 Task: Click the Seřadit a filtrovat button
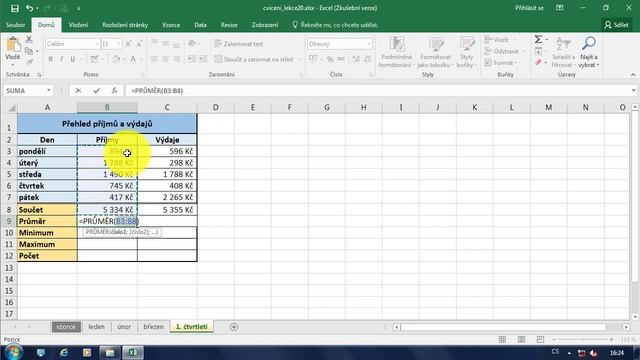click(x=563, y=52)
